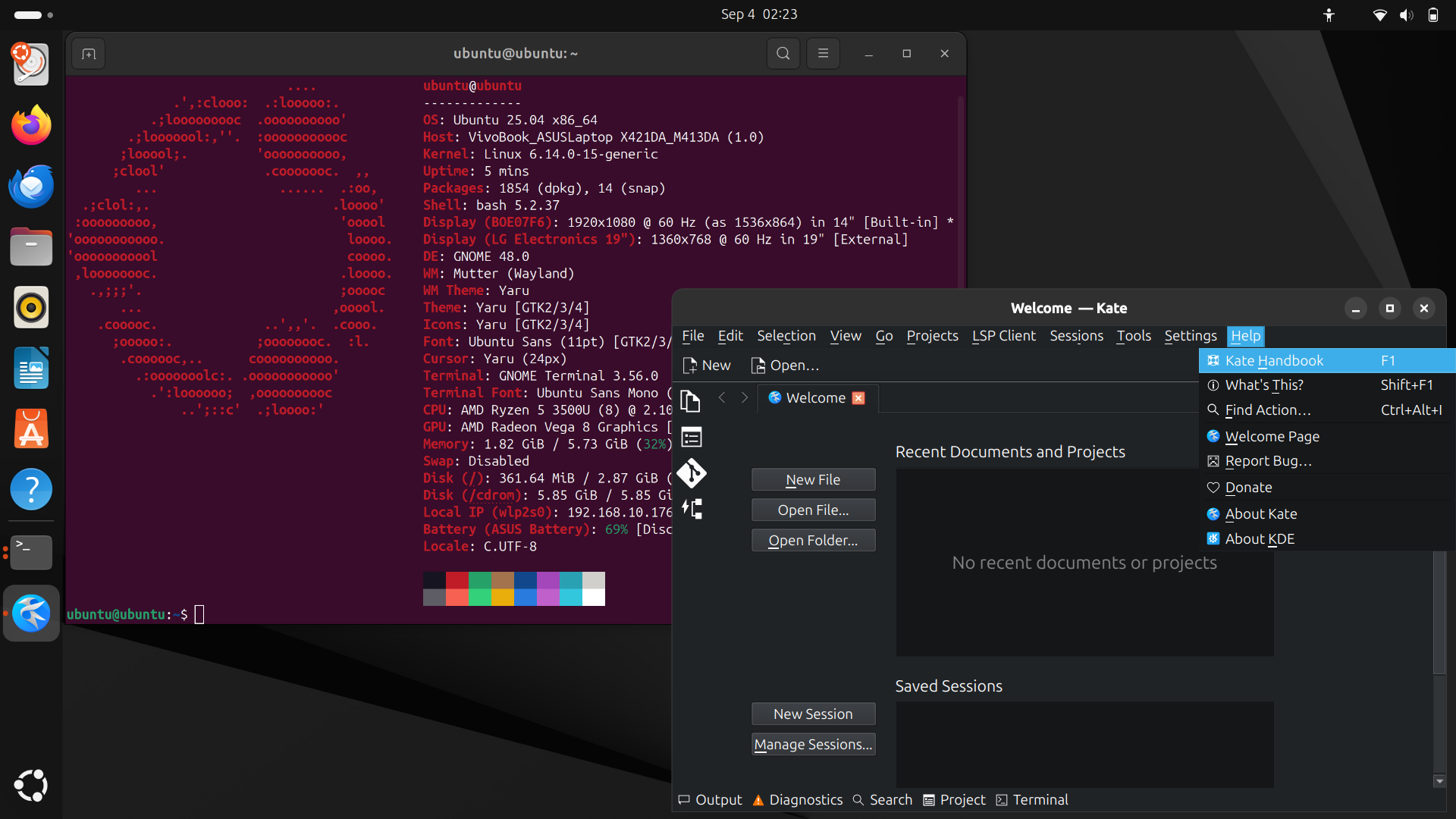Open the Wi-Fi indicator in top bar

coord(1379,14)
